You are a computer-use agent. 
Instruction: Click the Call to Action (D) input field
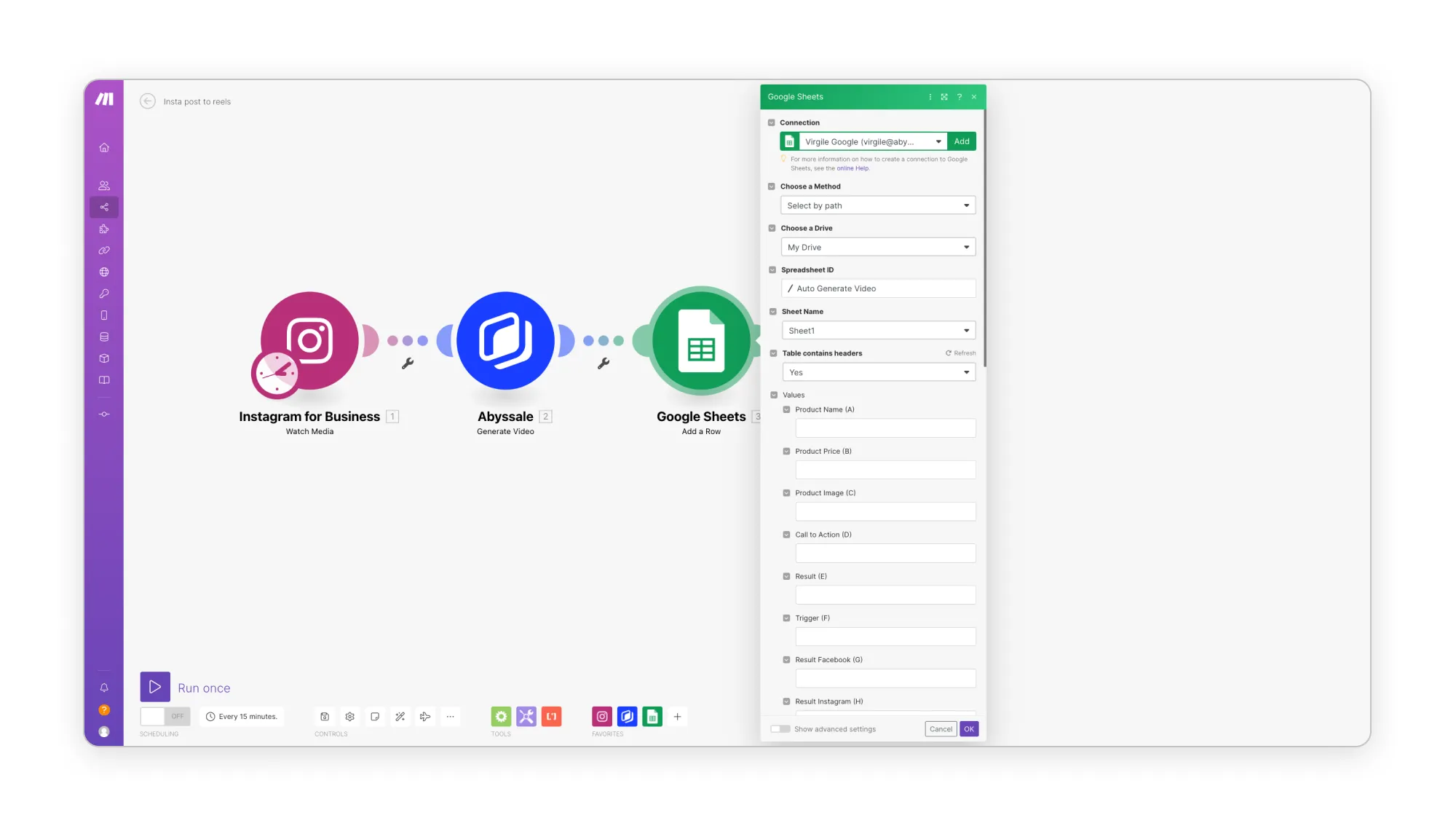(885, 554)
